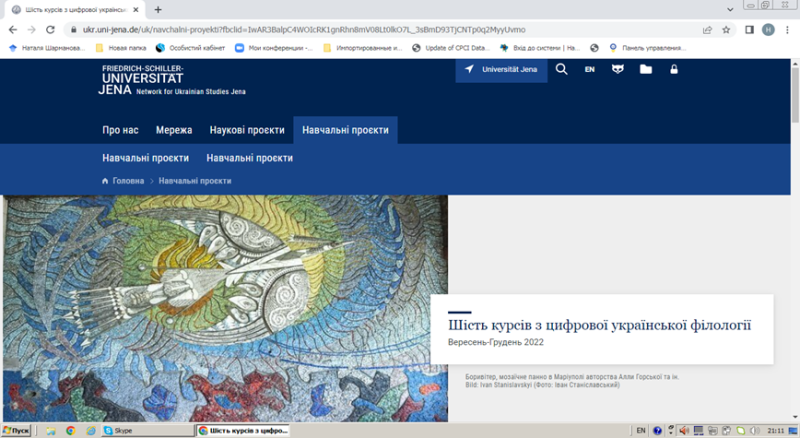Viewport: 800px width, 438px height.
Task: Click the Bild: Ivan Stanislavskyi photo credit
Action: click(x=542, y=385)
